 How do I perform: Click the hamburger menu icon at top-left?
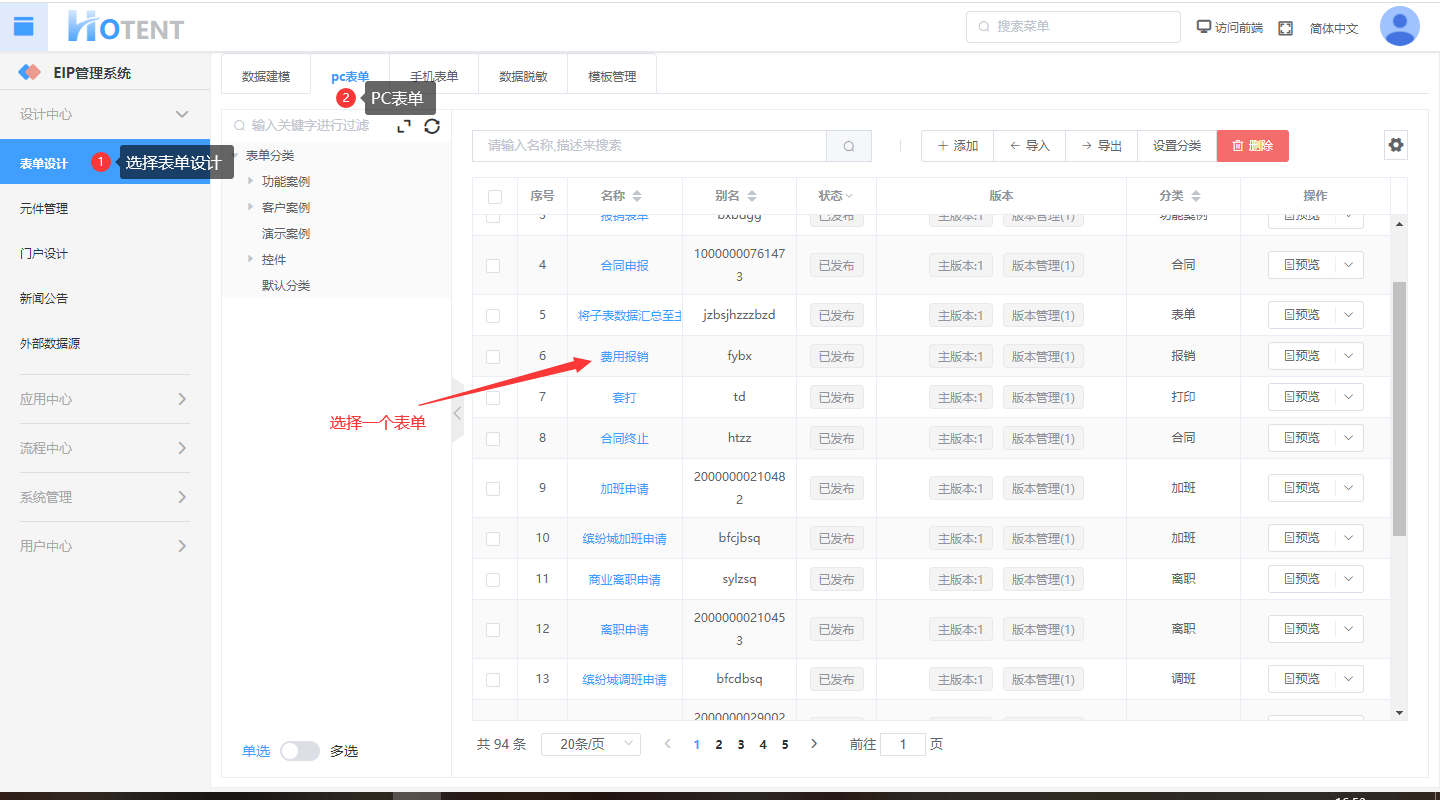pyautogui.click(x=23, y=27)
